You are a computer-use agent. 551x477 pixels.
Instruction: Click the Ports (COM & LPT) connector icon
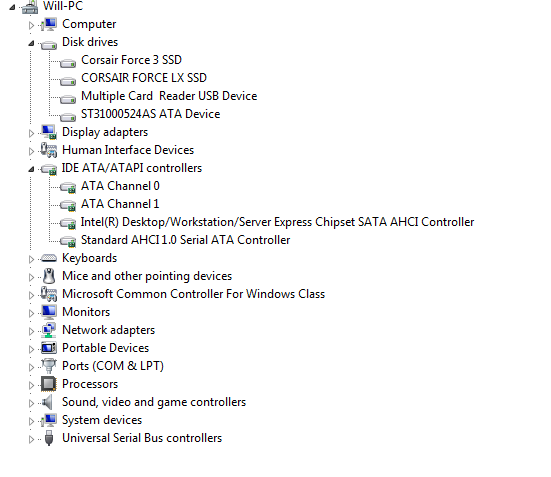pos(48,366)
